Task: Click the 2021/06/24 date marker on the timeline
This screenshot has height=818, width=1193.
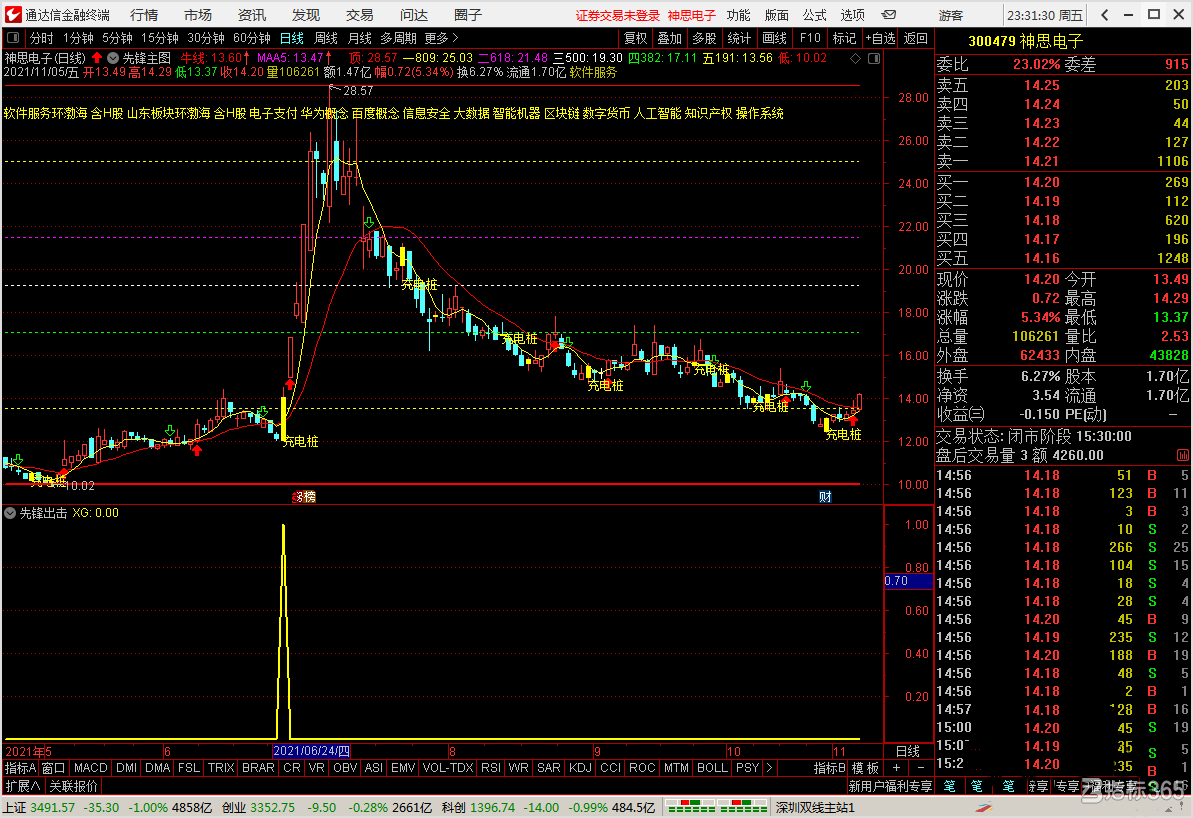Action: (311, 751)
